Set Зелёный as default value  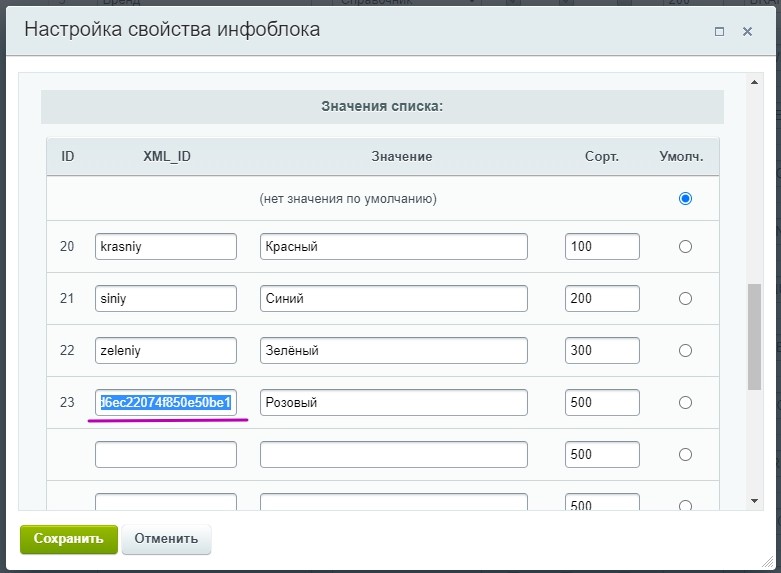point(685,350)
